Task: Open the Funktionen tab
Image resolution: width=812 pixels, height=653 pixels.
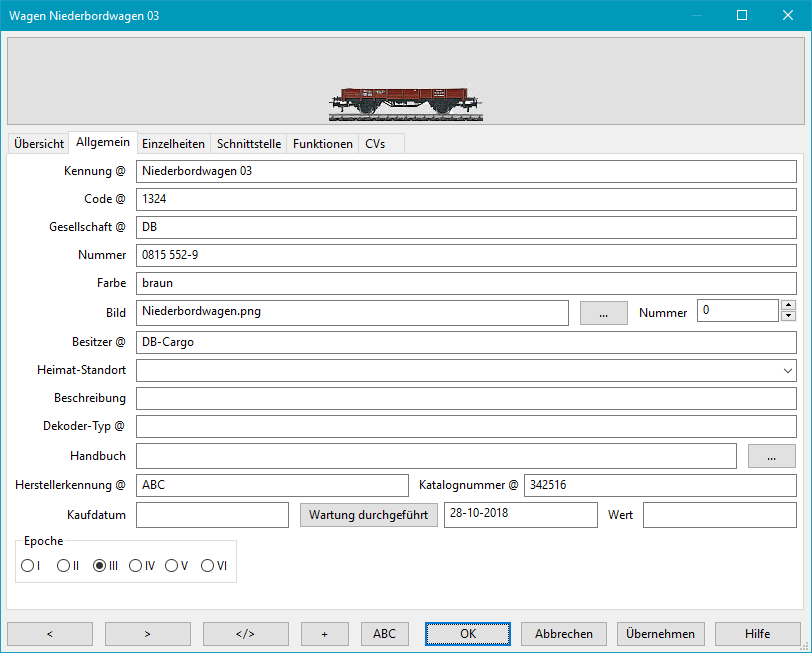Action: (322, 144)
